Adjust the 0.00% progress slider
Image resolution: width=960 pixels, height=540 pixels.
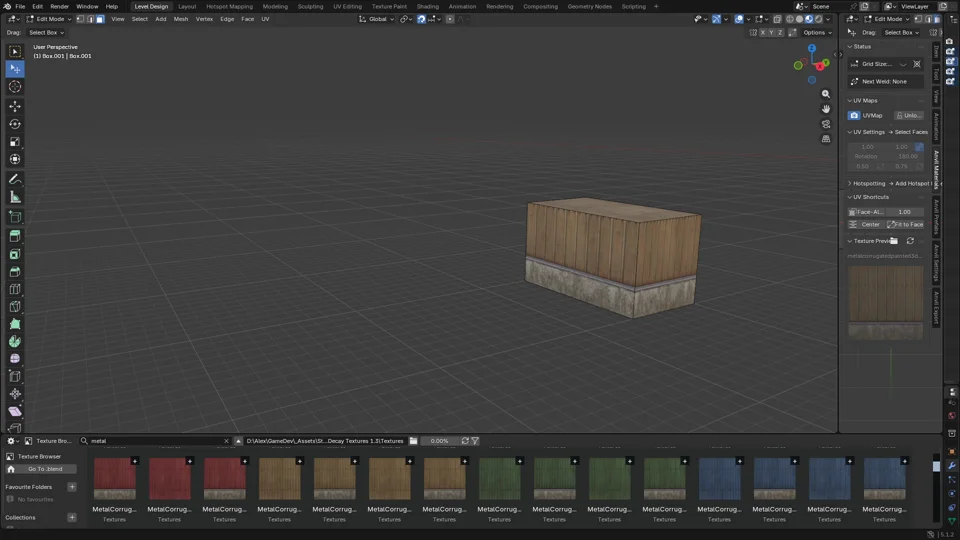tap(439, 441)
